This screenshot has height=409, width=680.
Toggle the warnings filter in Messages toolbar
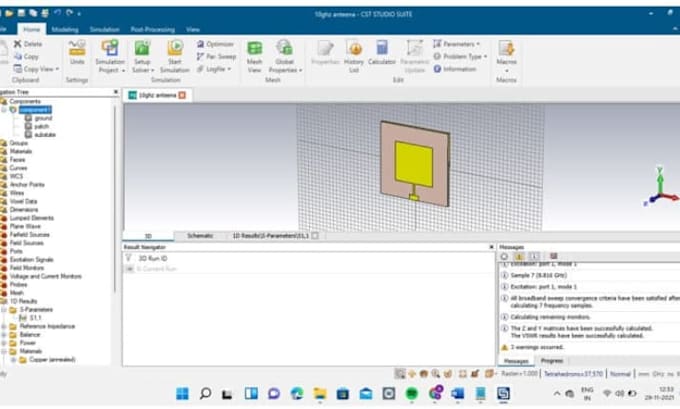(x=519, y=256)
